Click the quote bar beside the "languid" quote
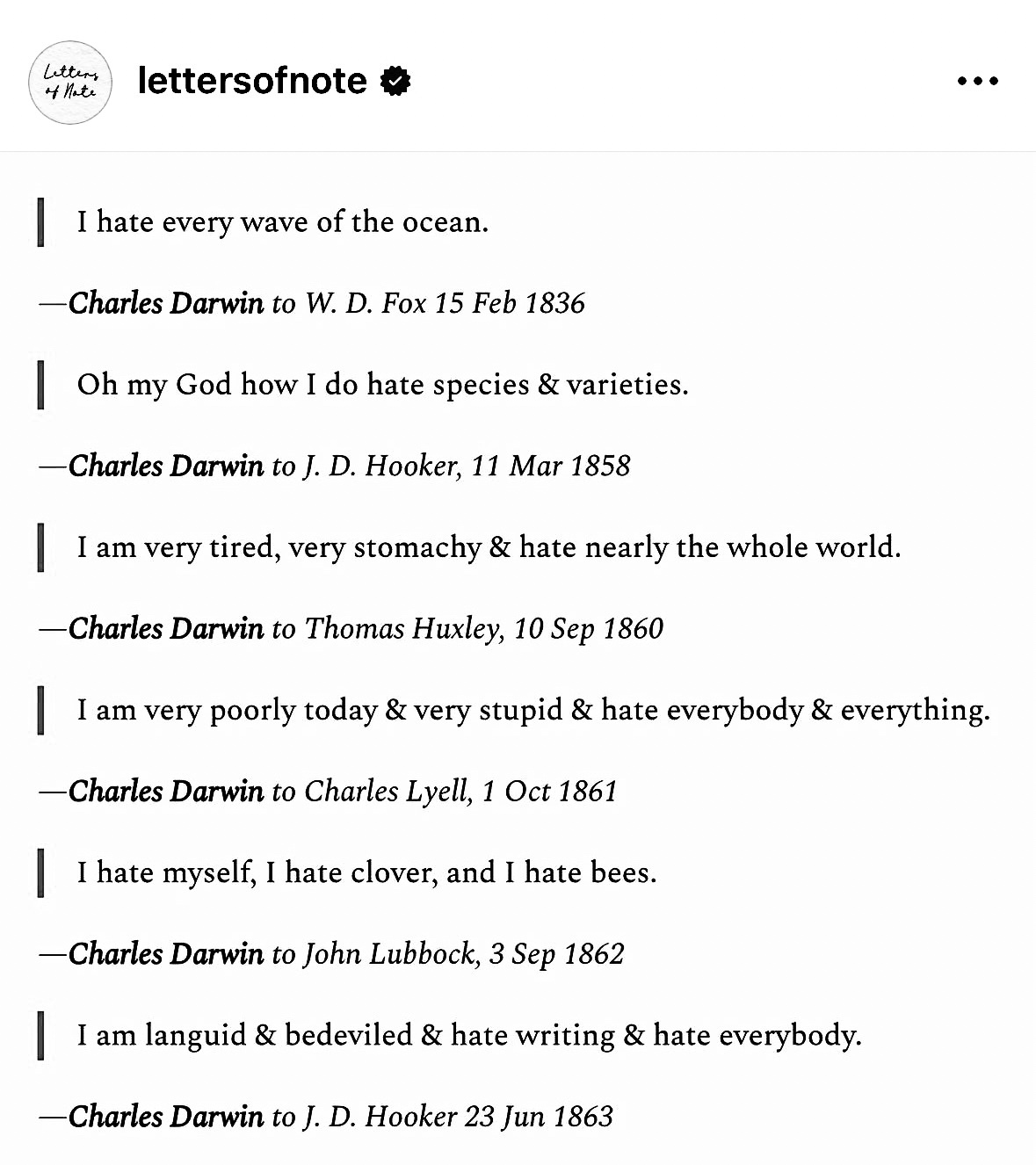Viewport: 1036px width, 1165px height. pos(40,1035)
